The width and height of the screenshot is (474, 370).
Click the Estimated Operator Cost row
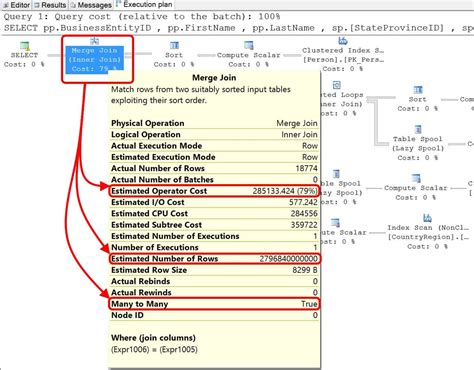[x=214, y=191]
